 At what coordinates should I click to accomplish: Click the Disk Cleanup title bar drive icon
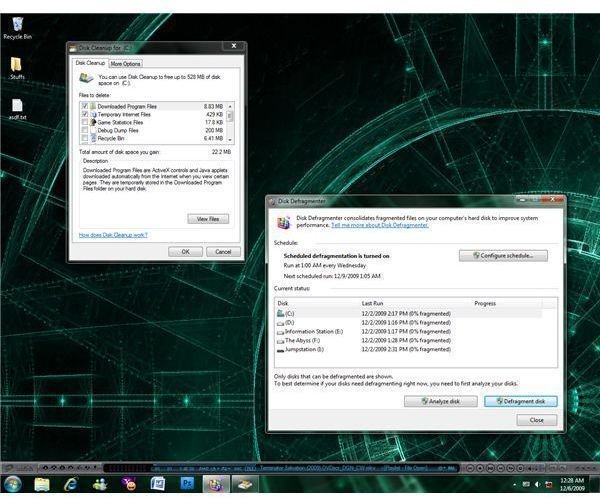[x=73, y=48]
